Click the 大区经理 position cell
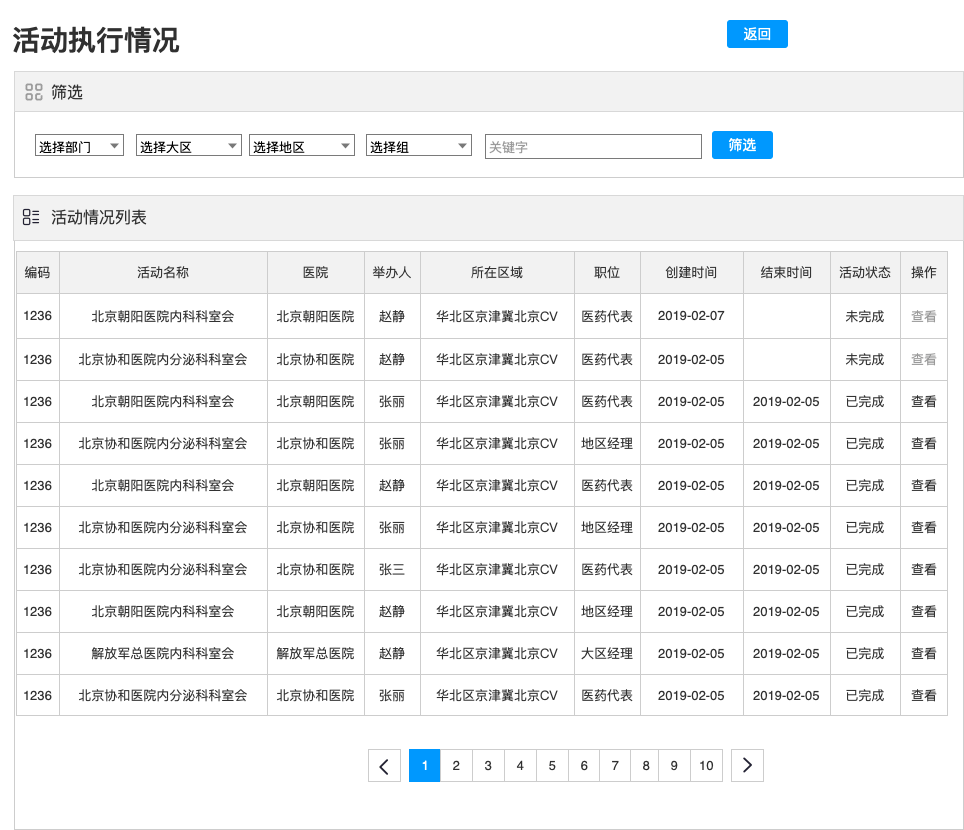 (x=607, y=654)
